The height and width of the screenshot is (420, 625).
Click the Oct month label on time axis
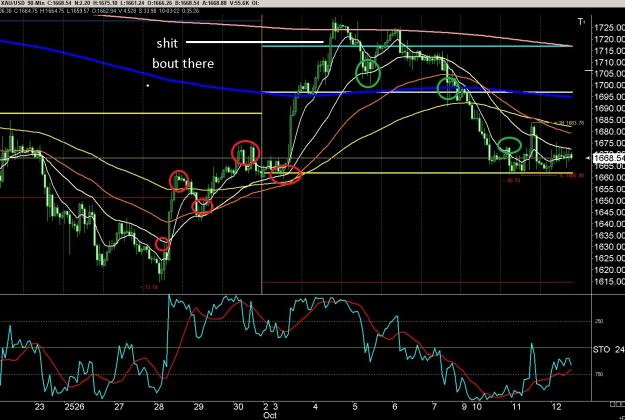[269, 415]
